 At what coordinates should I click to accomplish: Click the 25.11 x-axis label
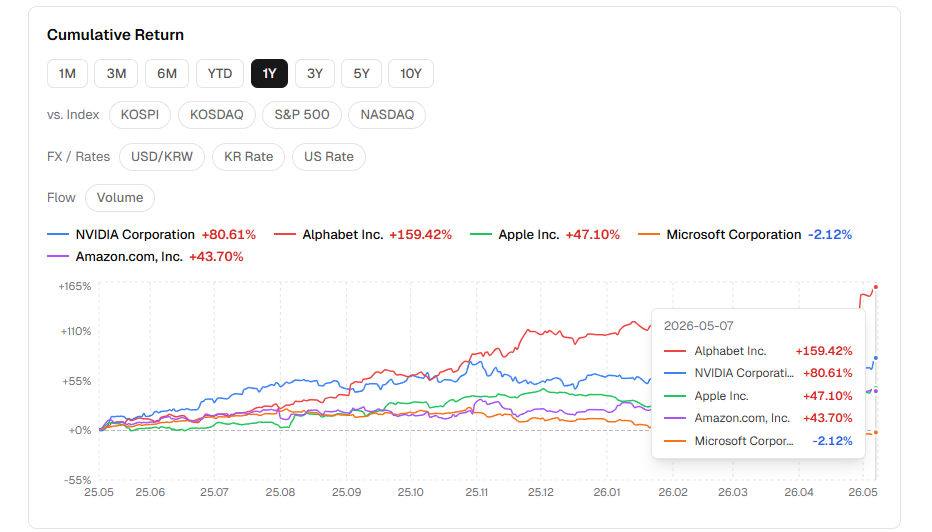(x=476, y=492)
